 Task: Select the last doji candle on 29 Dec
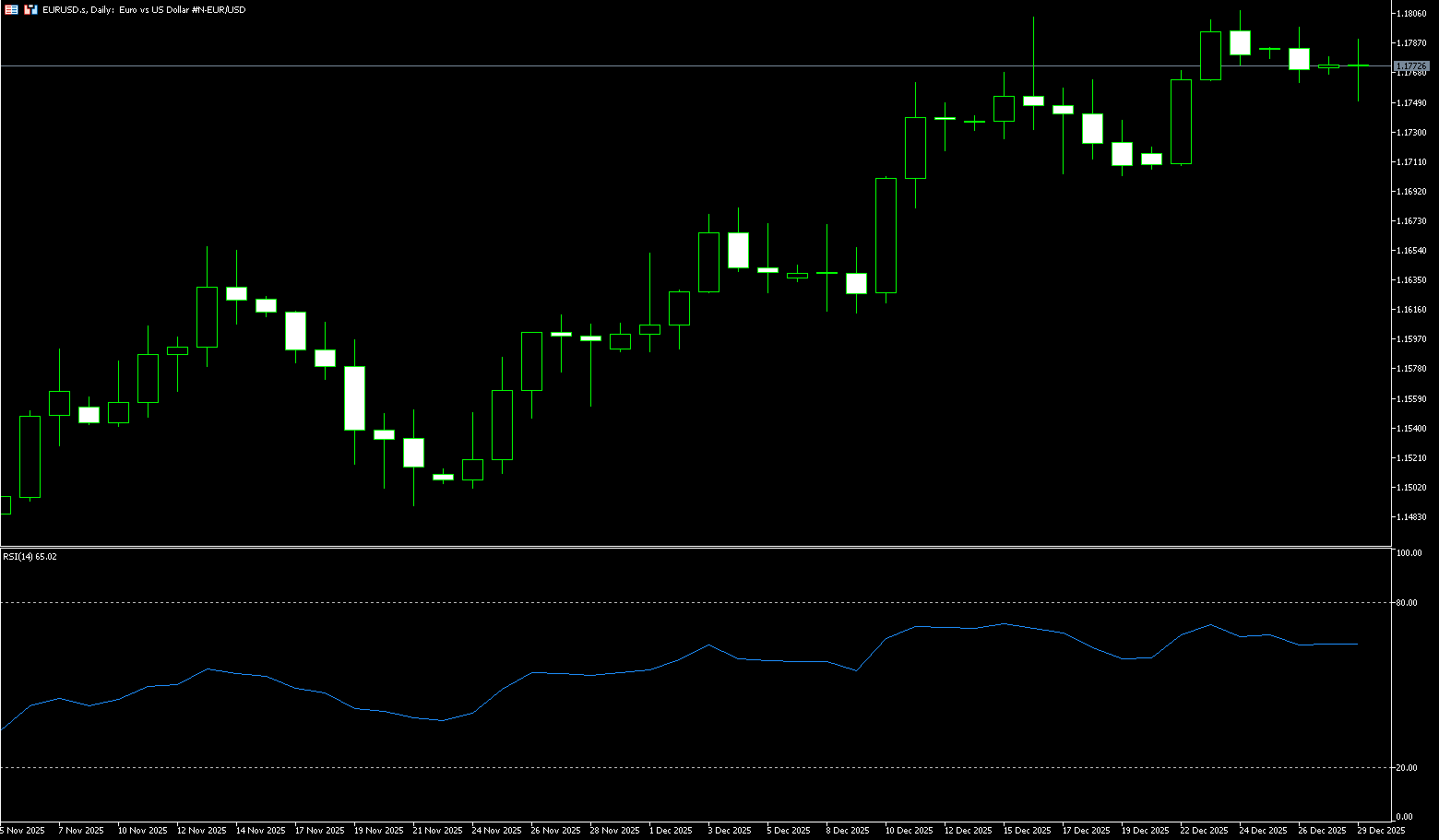[1358, 65]
